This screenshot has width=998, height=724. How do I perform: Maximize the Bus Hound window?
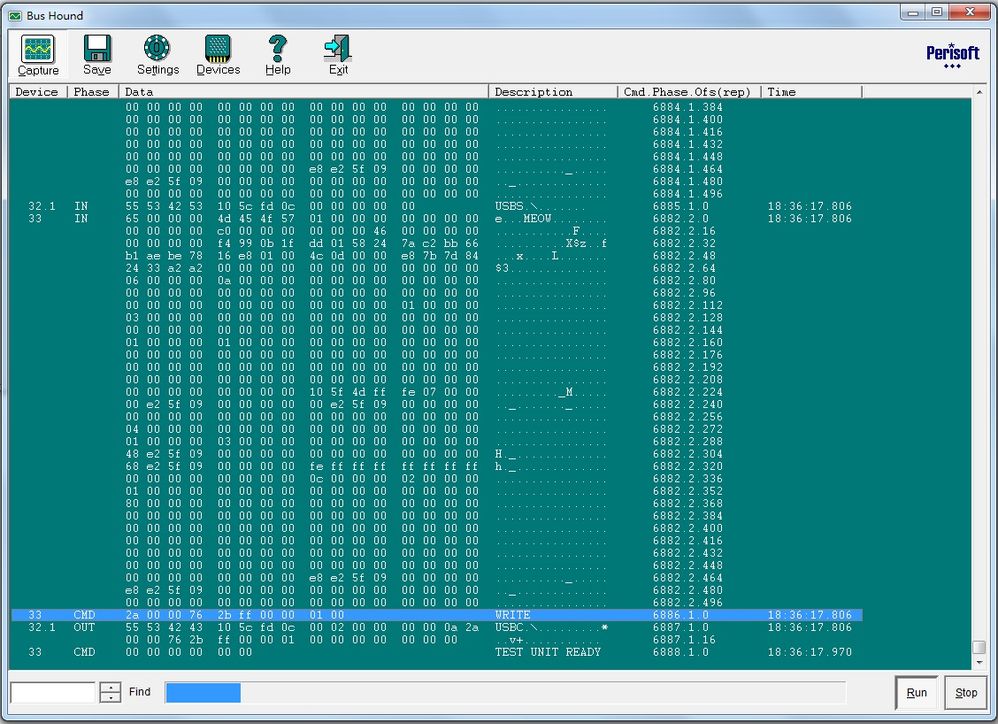[x=937, y=12]
